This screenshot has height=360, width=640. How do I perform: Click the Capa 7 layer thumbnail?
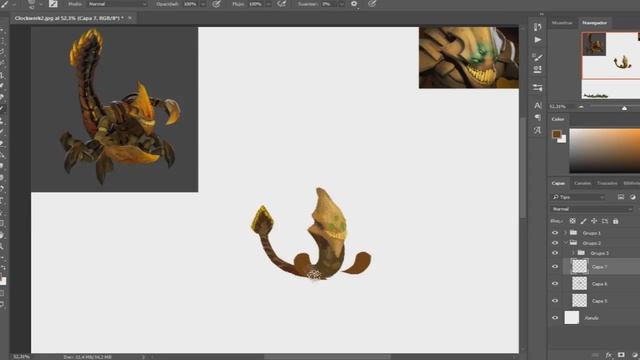click(580, 267)
